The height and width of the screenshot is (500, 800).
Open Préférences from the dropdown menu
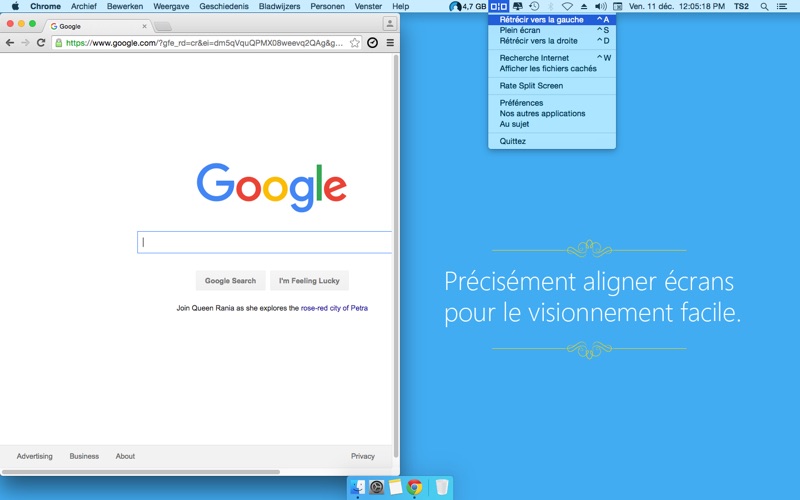click(x=552, y=103)
